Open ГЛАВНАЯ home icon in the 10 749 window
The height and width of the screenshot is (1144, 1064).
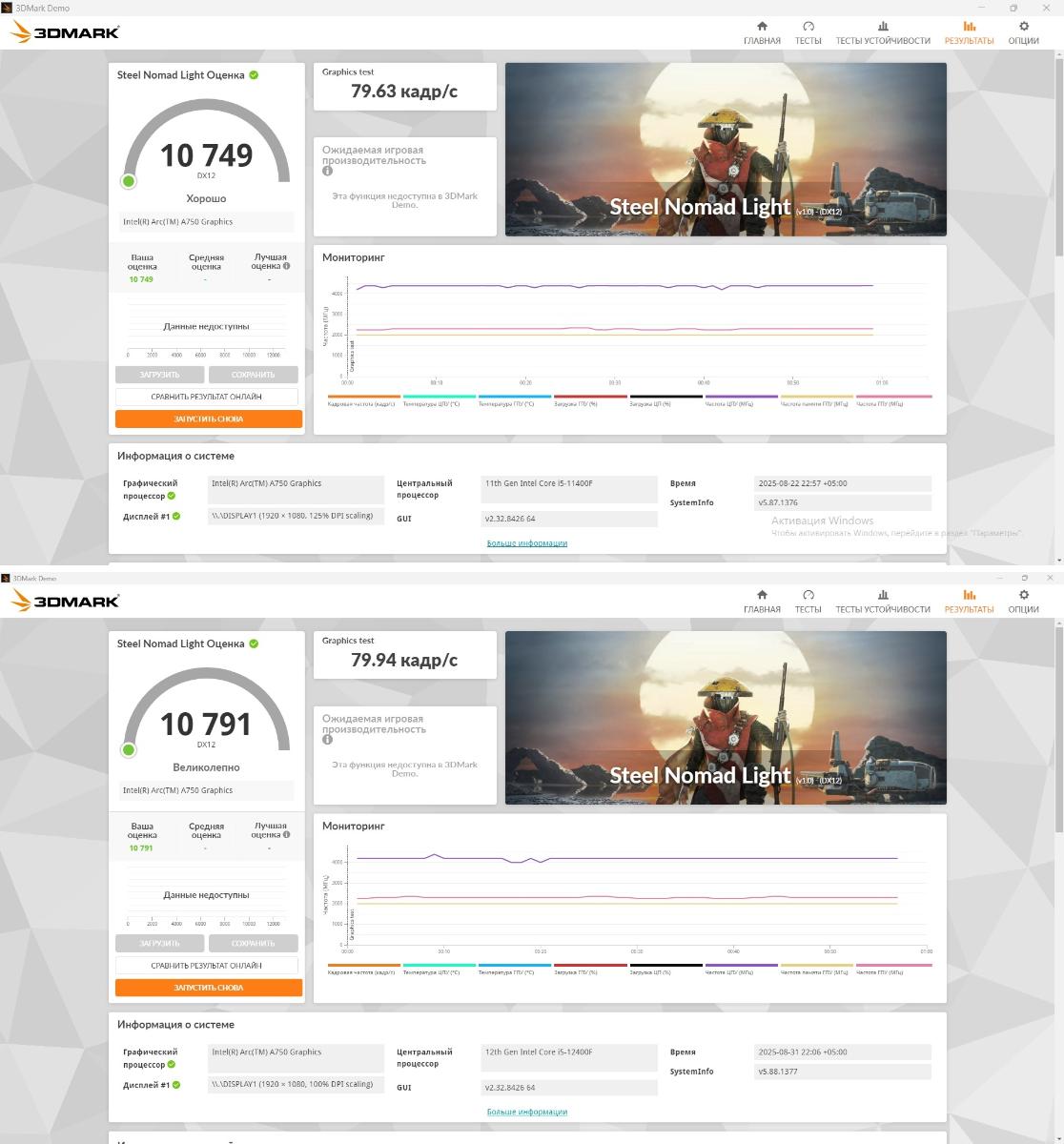tap(762, 27)
